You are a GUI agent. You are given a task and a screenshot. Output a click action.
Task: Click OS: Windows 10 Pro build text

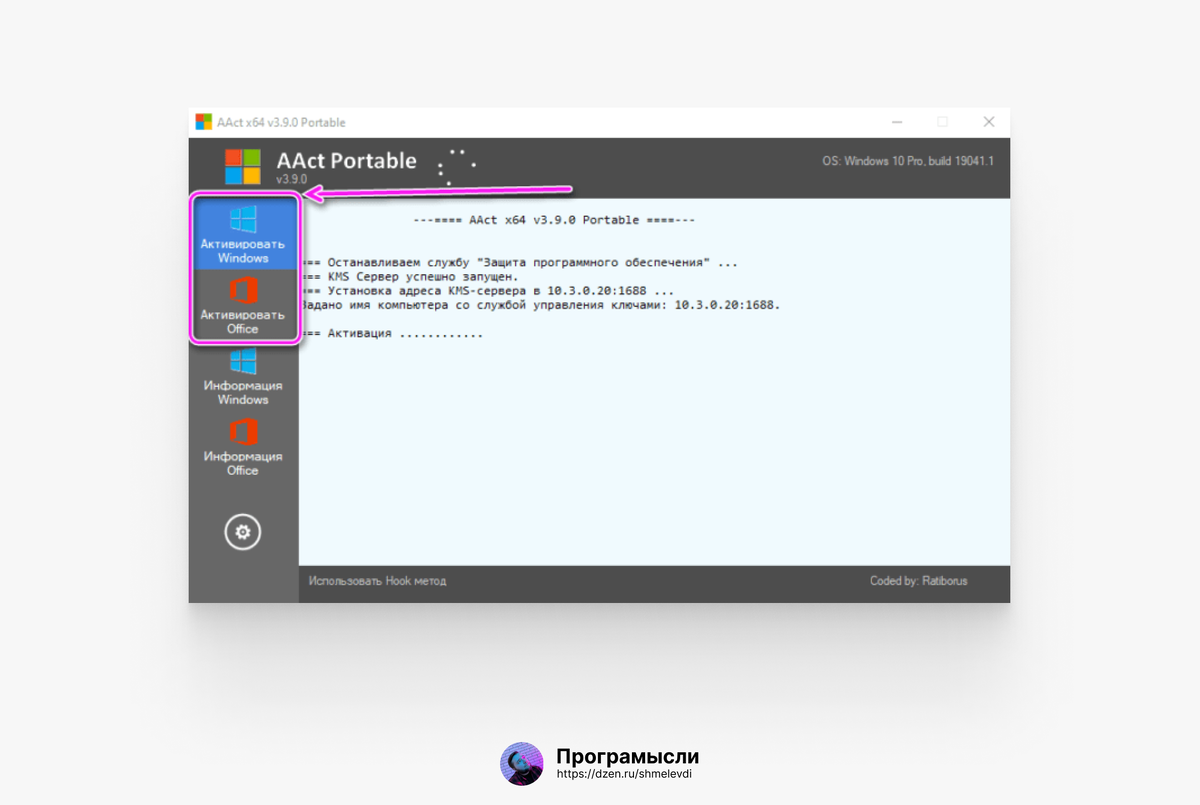pos(907,161)
